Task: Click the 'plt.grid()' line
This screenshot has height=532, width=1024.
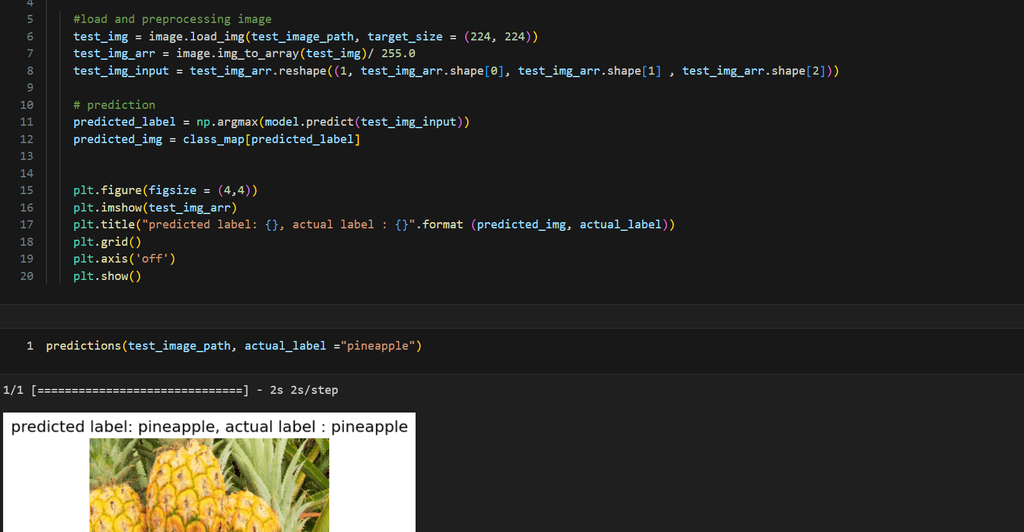Action: (x=107, y=242)
